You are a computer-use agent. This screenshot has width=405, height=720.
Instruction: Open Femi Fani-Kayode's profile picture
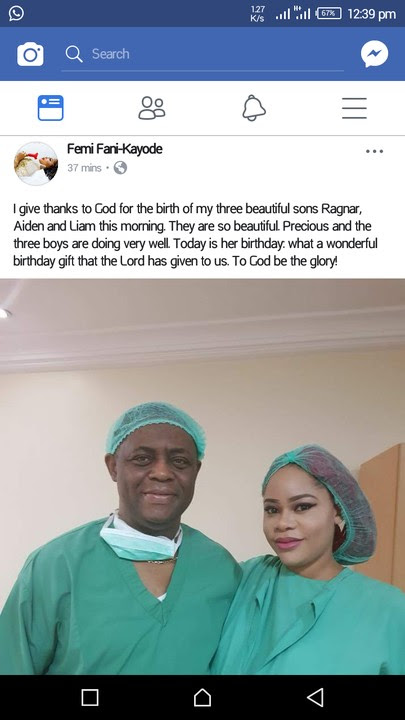pyautogui.click(x=36, y=163)
